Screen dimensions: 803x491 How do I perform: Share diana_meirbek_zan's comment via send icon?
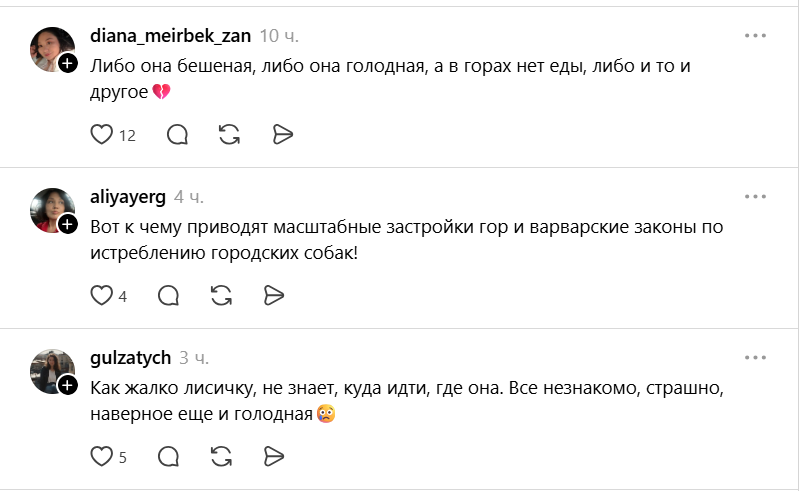click(283, 135)
